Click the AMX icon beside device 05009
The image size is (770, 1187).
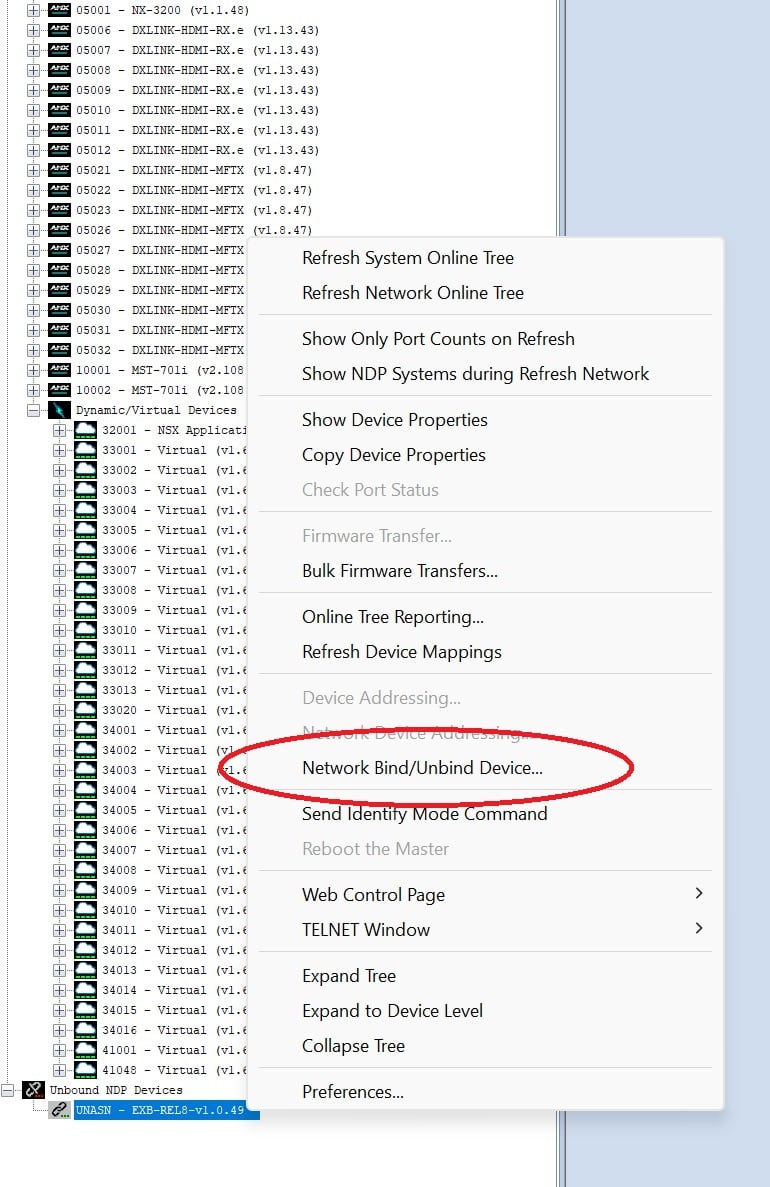click(59, 90)
